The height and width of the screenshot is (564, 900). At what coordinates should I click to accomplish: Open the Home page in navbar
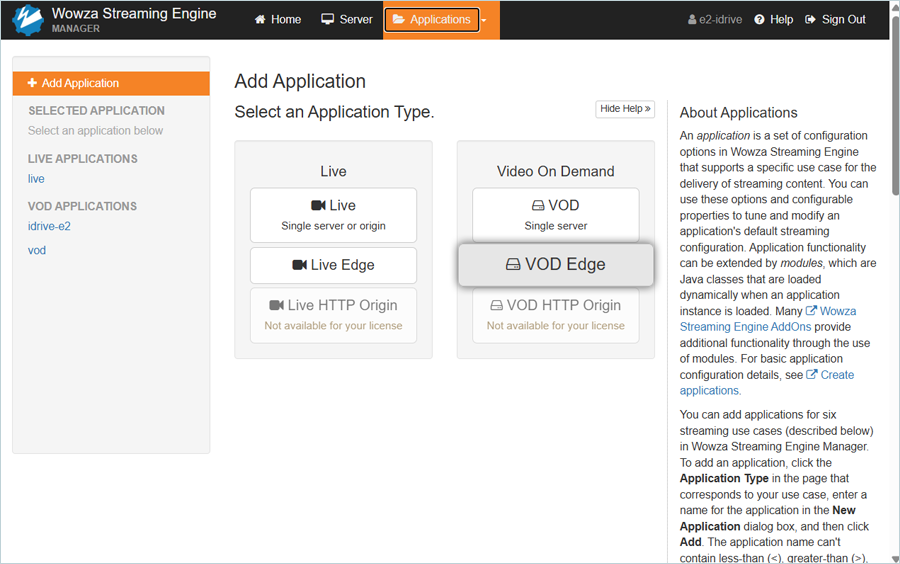coord(278,20)
